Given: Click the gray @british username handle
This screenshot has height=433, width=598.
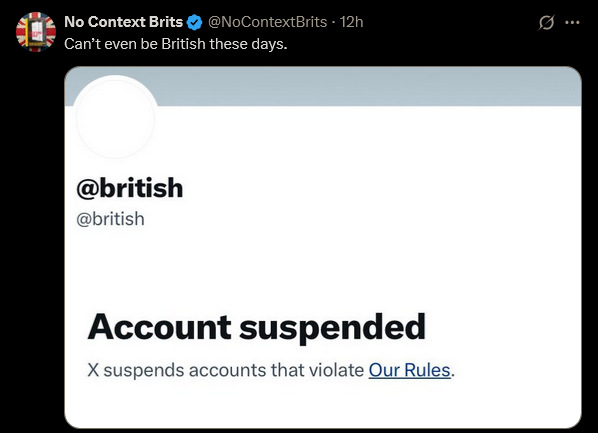Looking at the screenshot, I should tap(111, 219).
